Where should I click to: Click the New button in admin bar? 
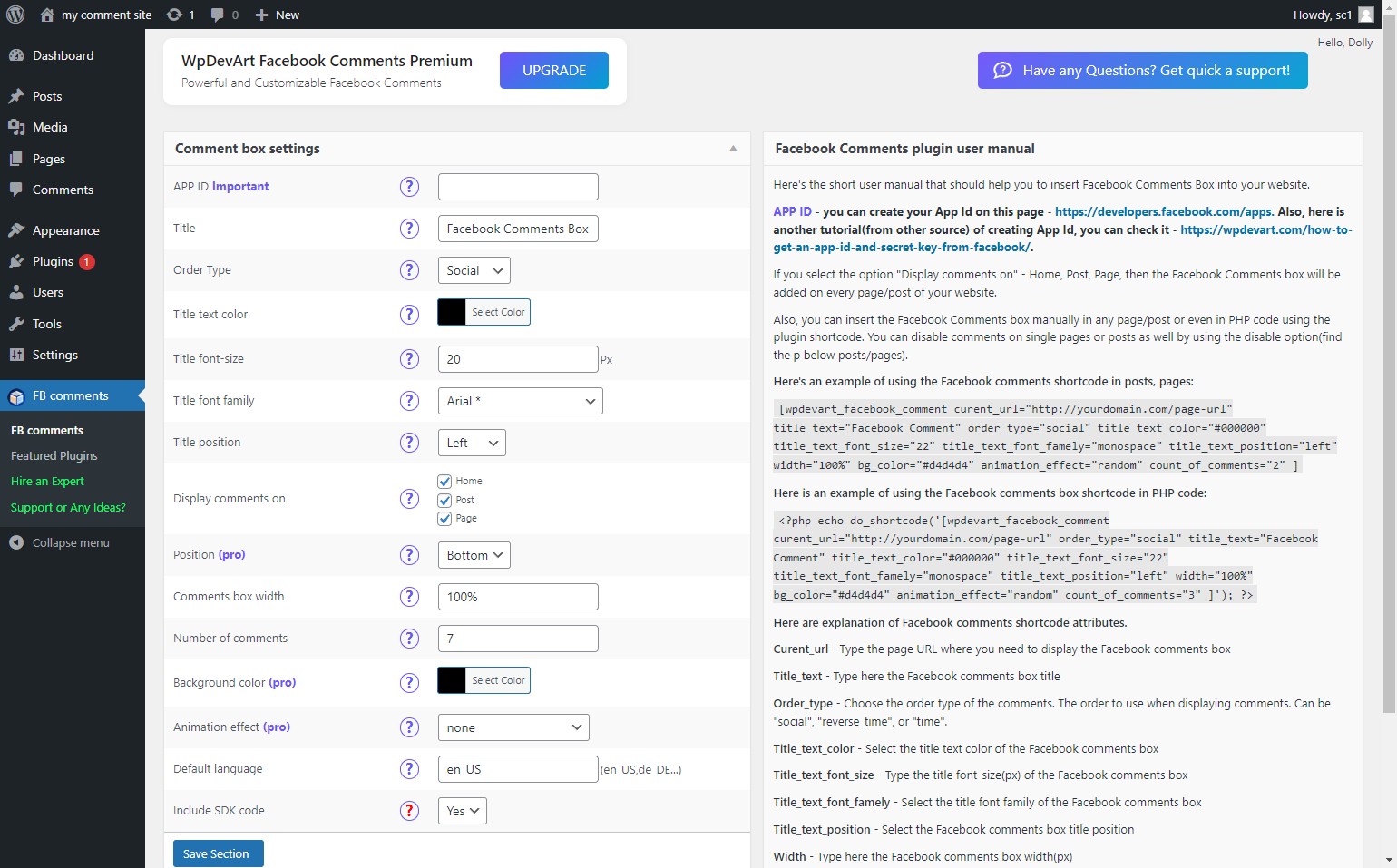pos(277,15)
